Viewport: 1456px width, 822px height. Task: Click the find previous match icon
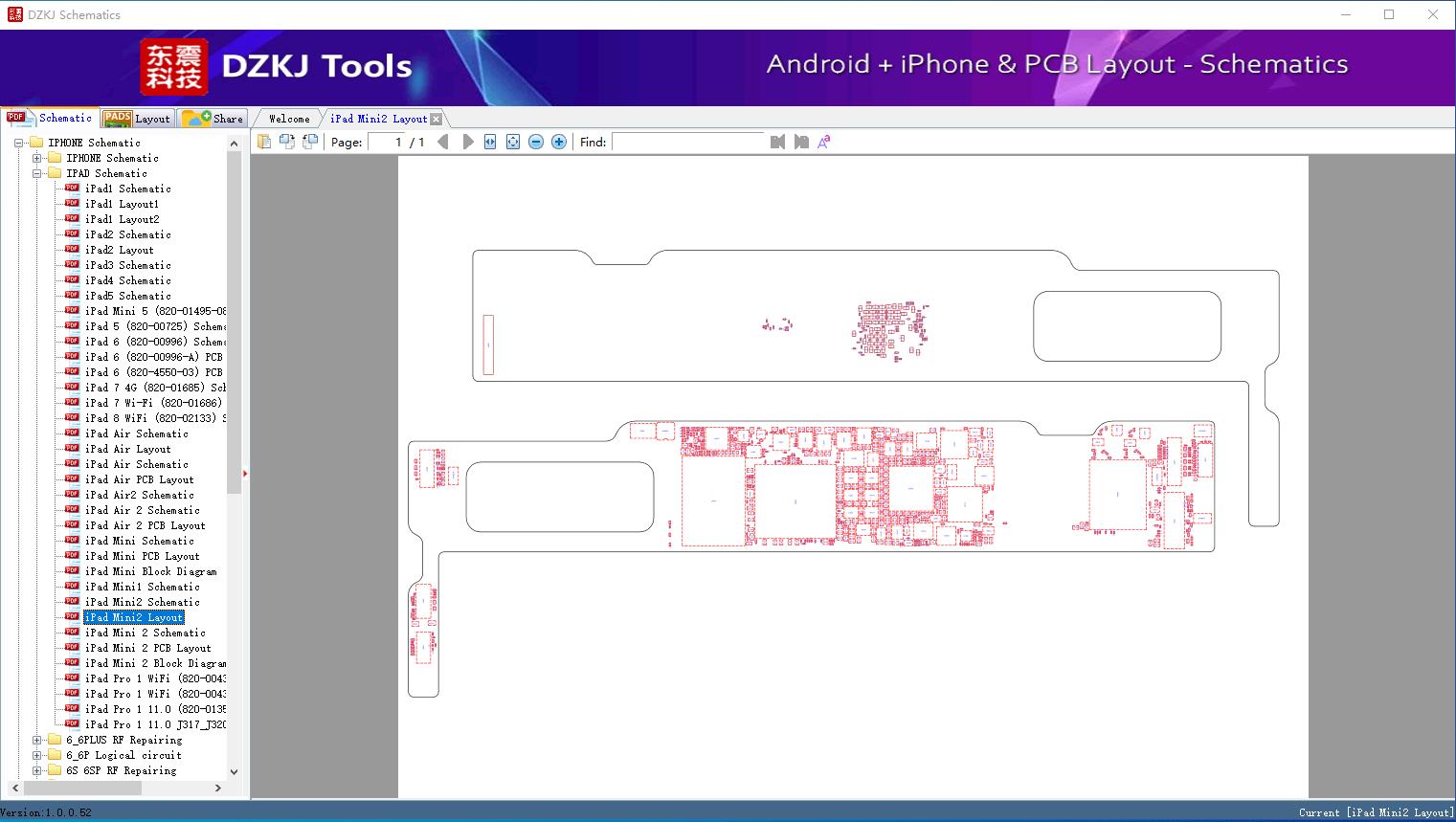[x=777, y=141]
